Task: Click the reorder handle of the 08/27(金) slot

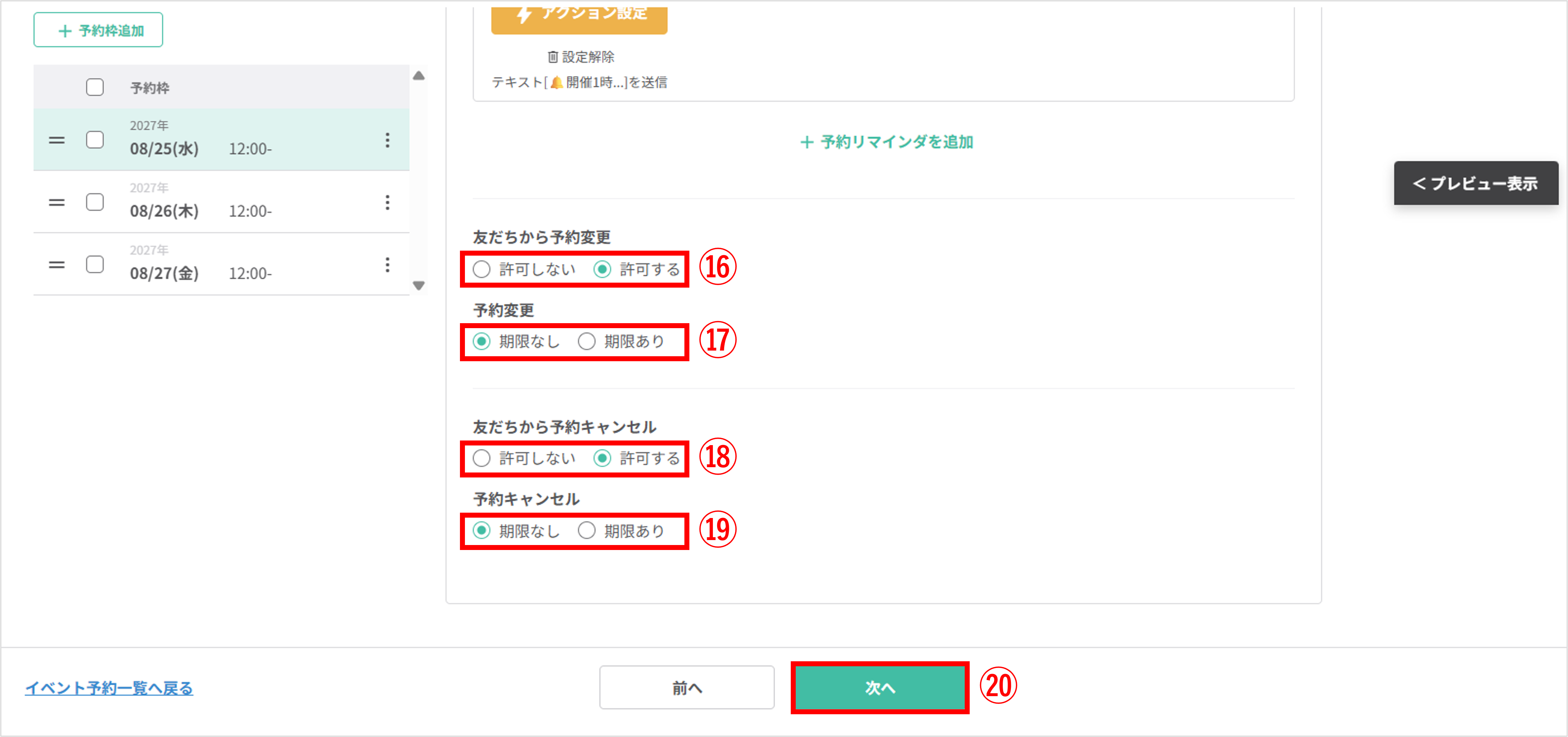Action: [x=57, y=265]
